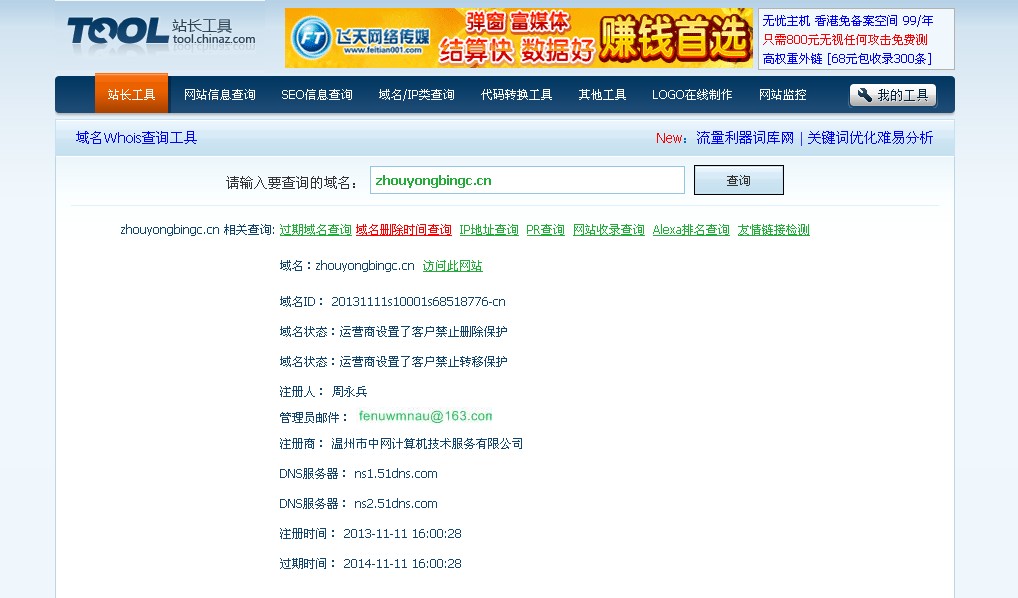Open the IP地址查询 link
1018x598 pixels.
(489, 230)
